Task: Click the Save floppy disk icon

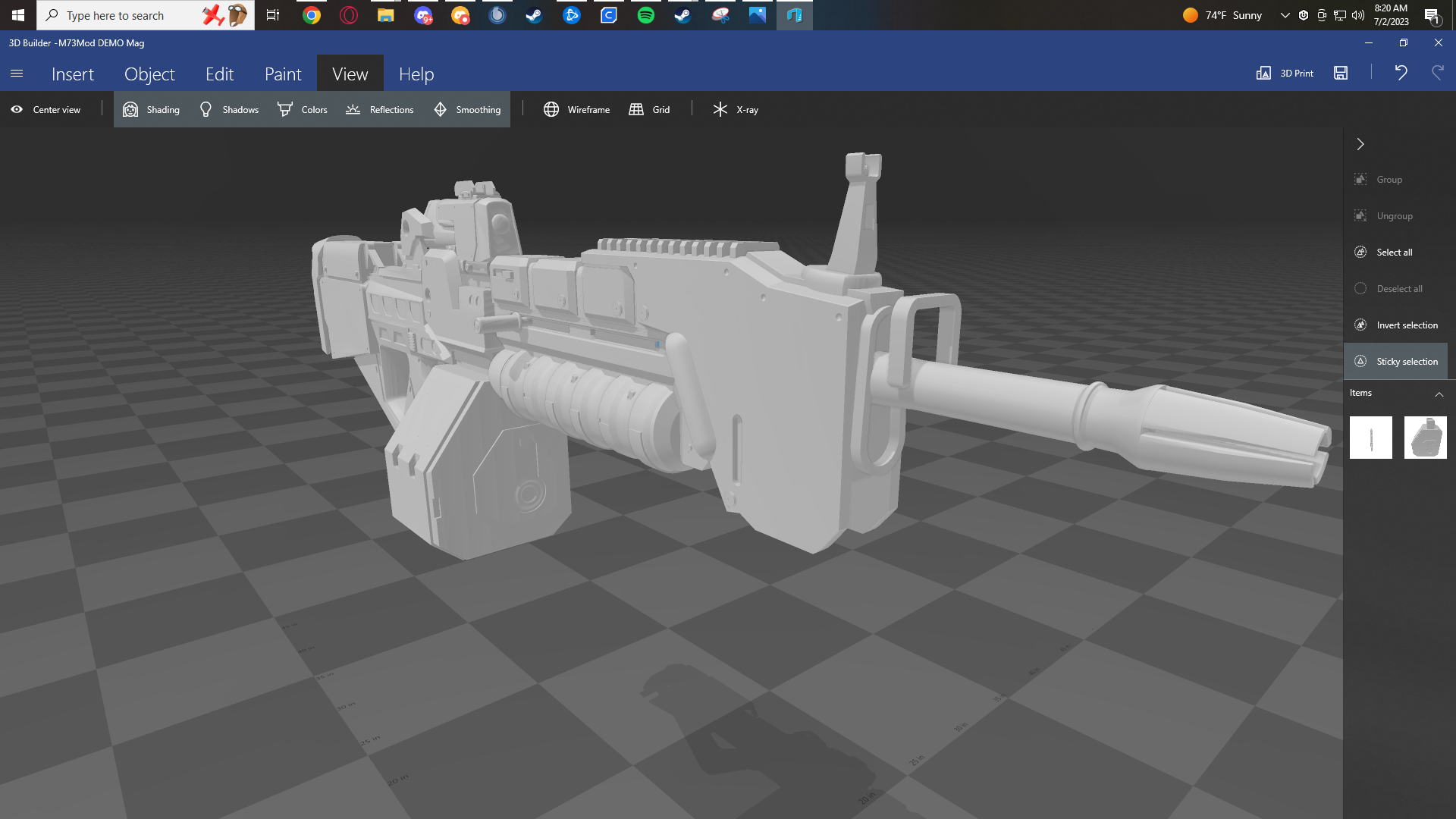Action: point(1341,74)
